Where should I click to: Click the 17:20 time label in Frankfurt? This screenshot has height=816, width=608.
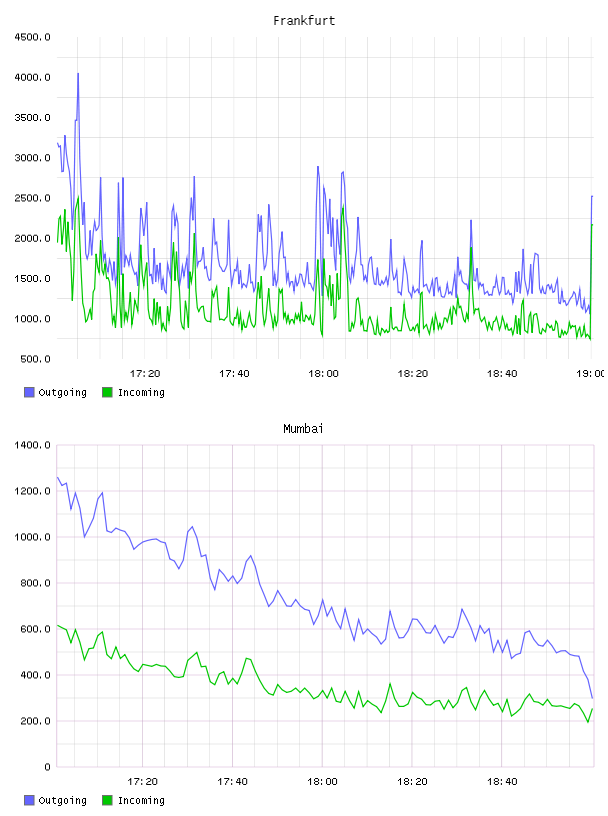pyautogui.click(x=145, y=374)
